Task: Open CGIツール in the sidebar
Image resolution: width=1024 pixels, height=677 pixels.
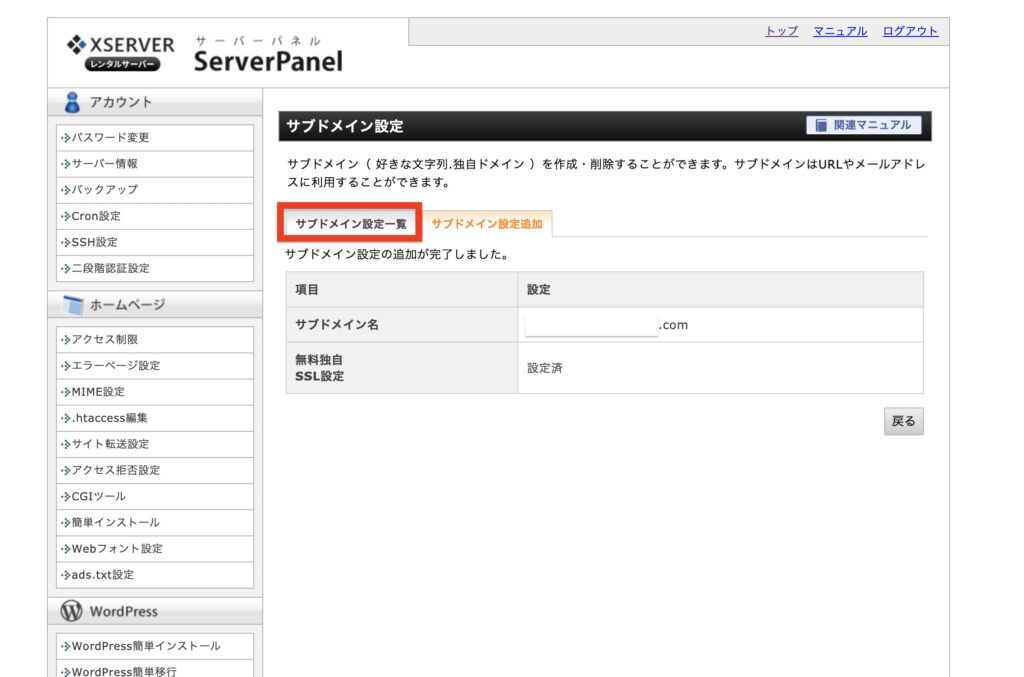Action: click(x=155, y=496)
